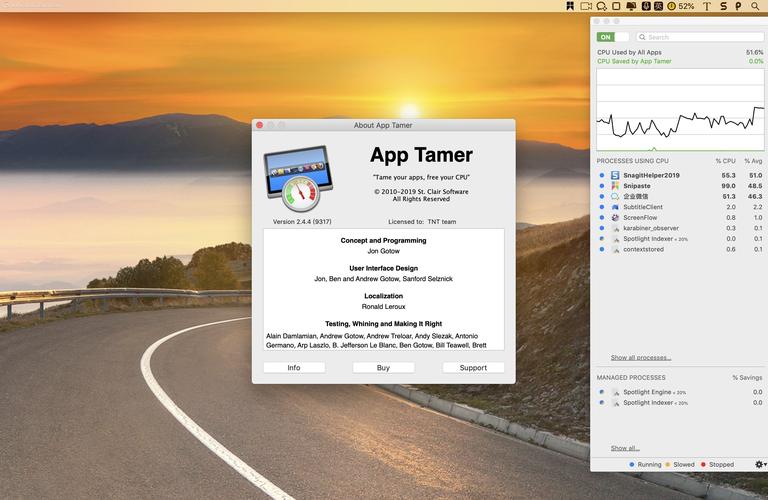Close the About App Tamer window
Image resolution: width=768 pixels, height=500 pixels.
[260, 125]
